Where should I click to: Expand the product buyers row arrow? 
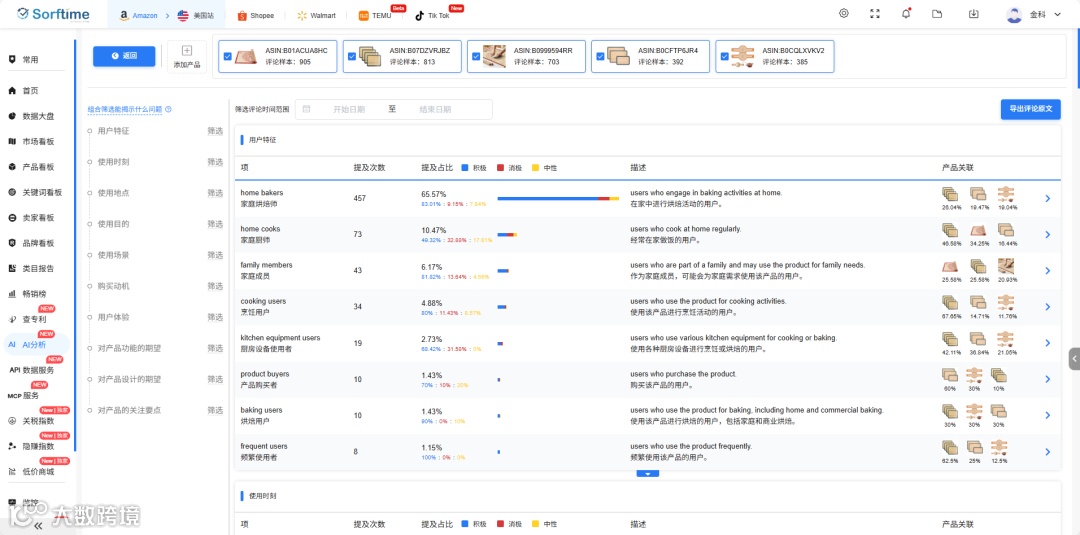(1048, 379)
